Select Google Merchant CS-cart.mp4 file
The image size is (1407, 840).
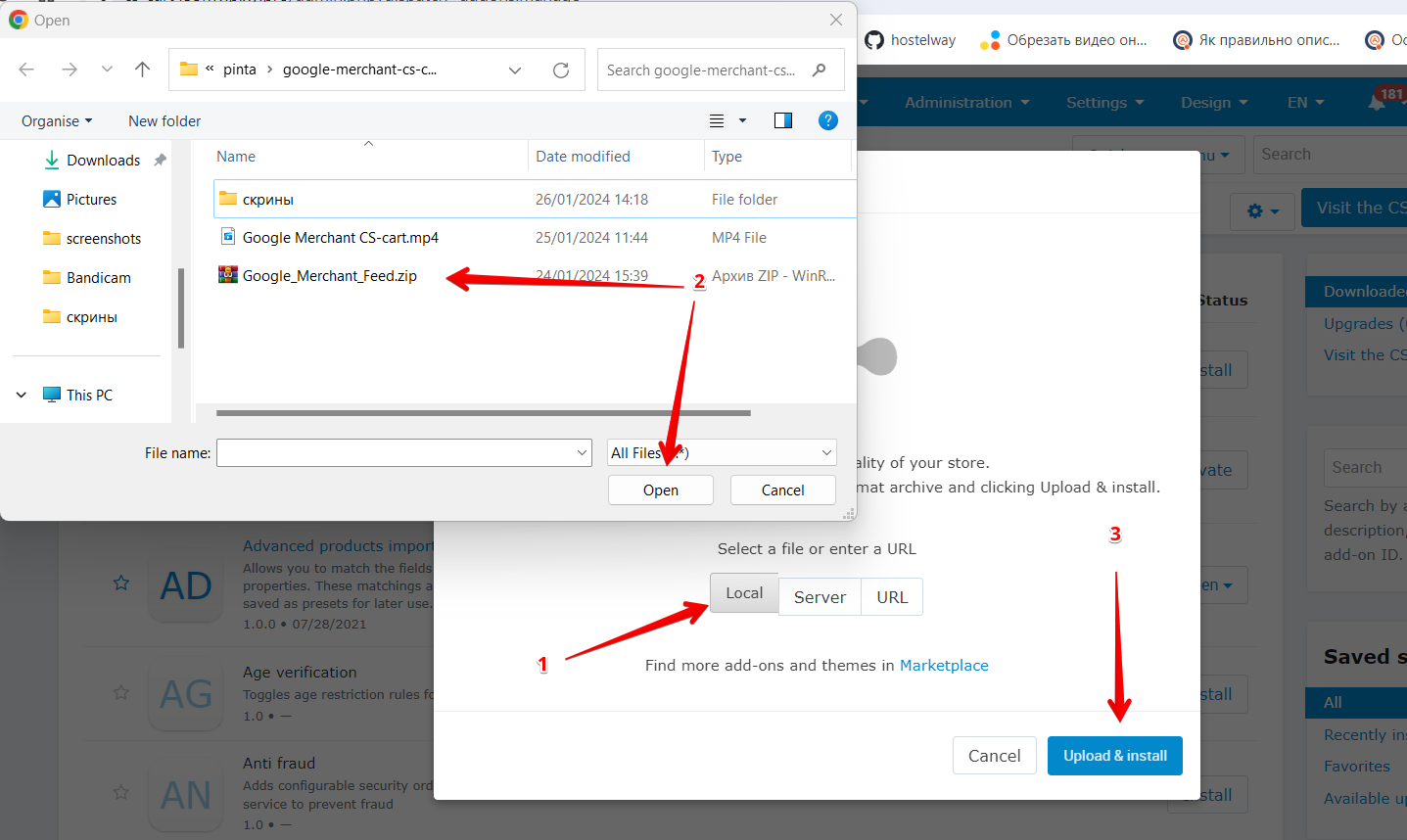click(x=340, y=237)
